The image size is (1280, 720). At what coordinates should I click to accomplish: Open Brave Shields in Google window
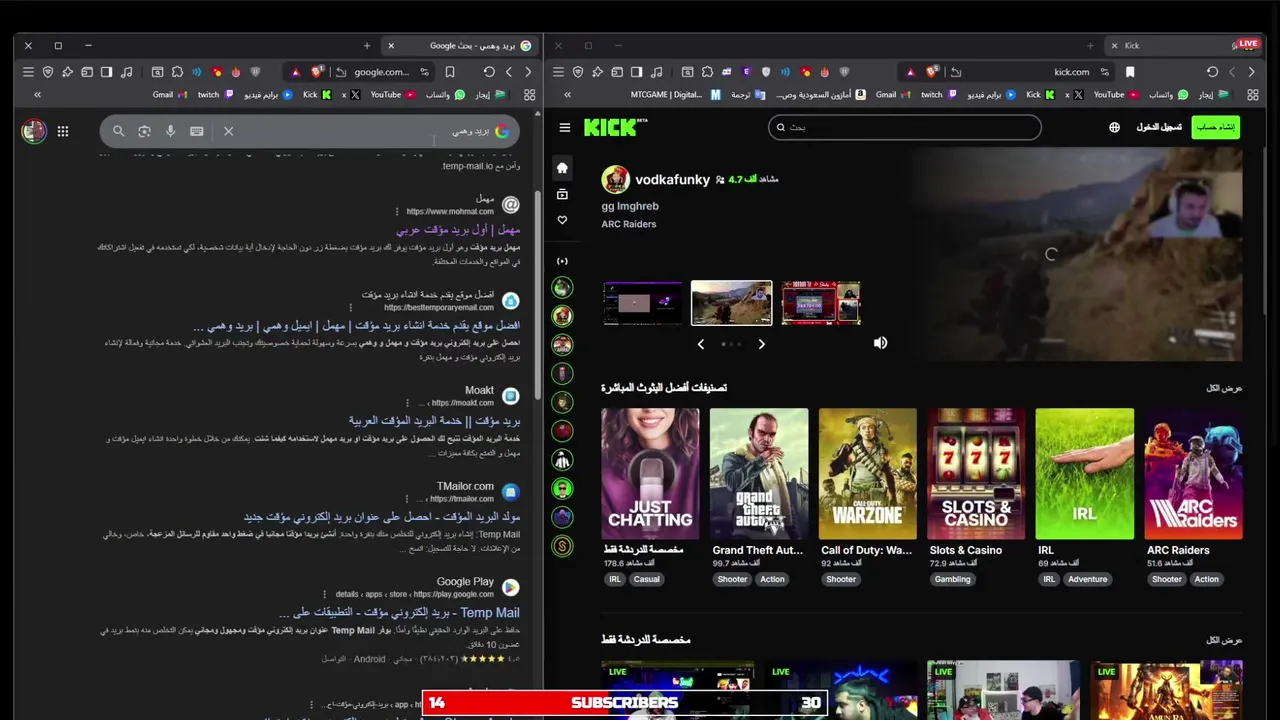[x=317, y=72]
